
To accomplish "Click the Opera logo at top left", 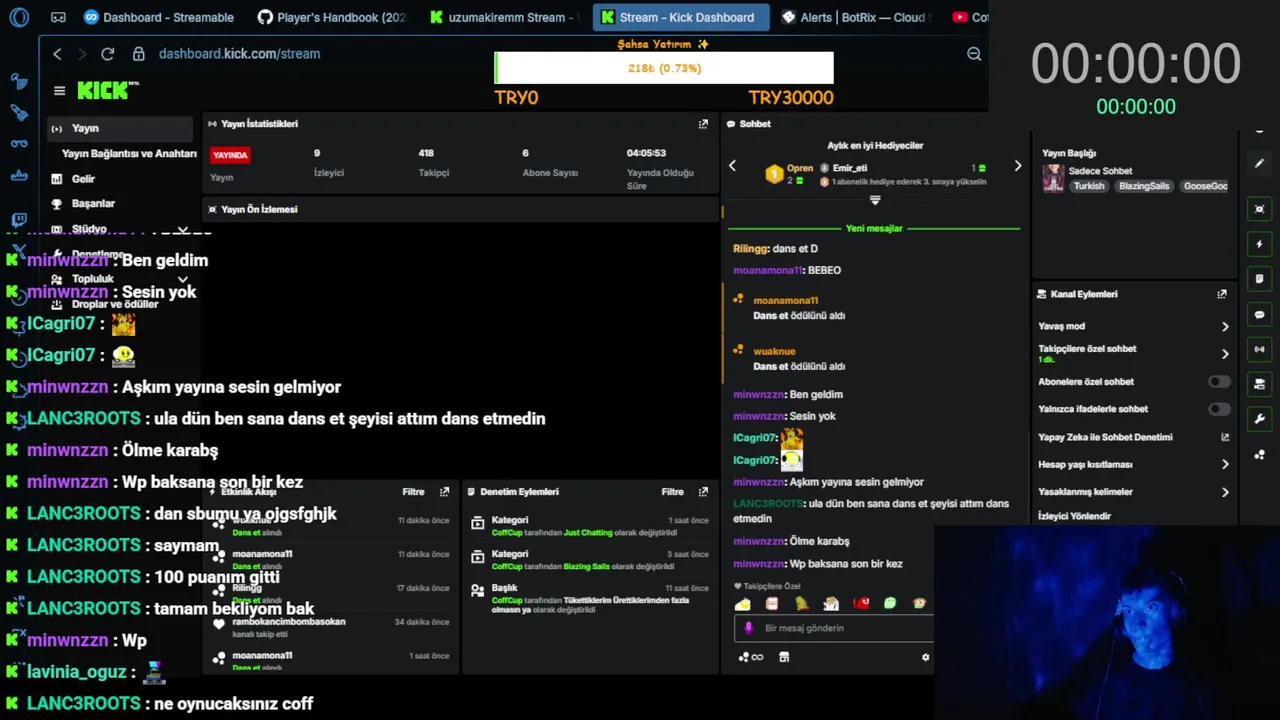I will (19, 17).
